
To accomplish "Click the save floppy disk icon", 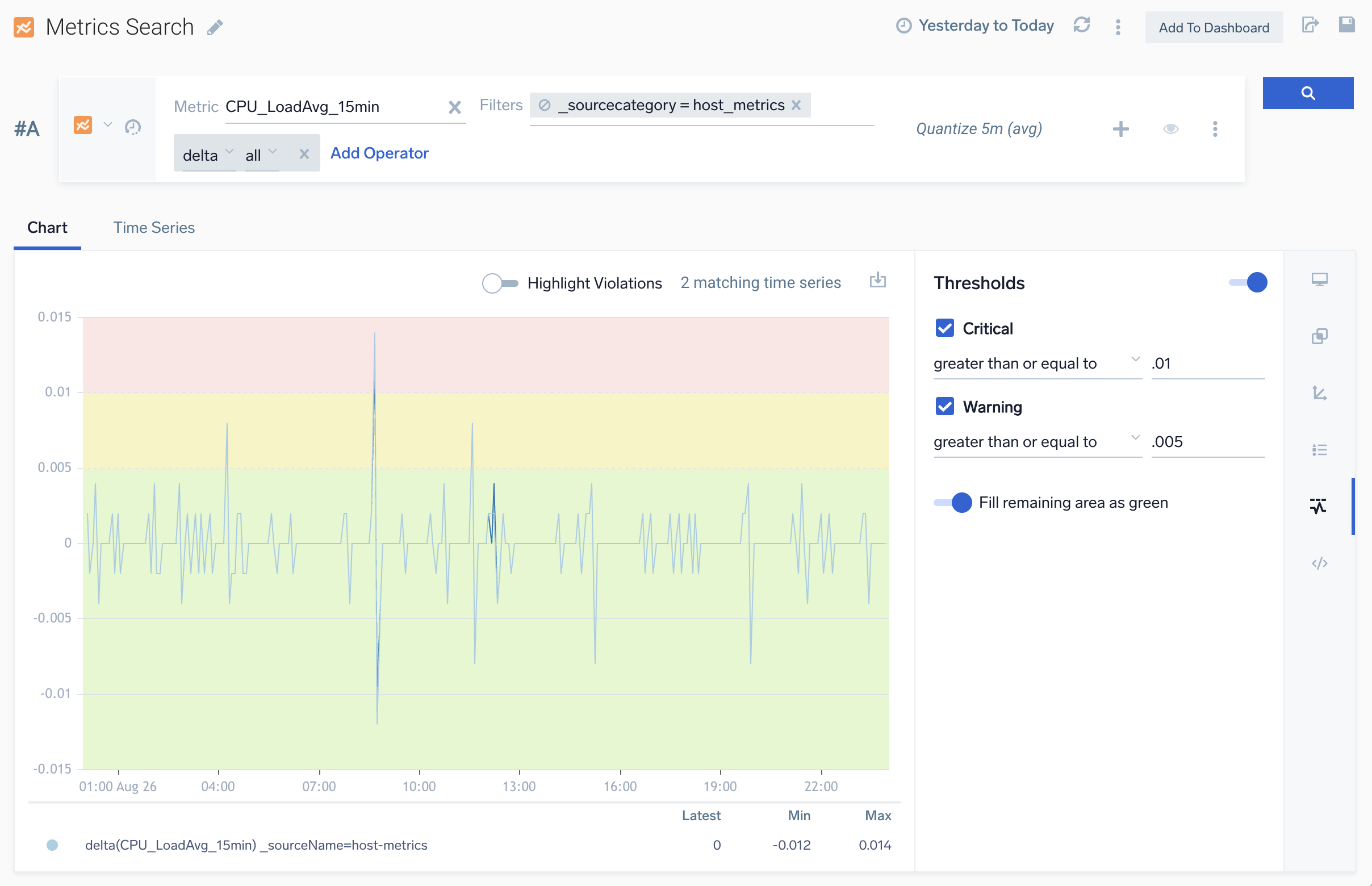I will [1346, 25].
